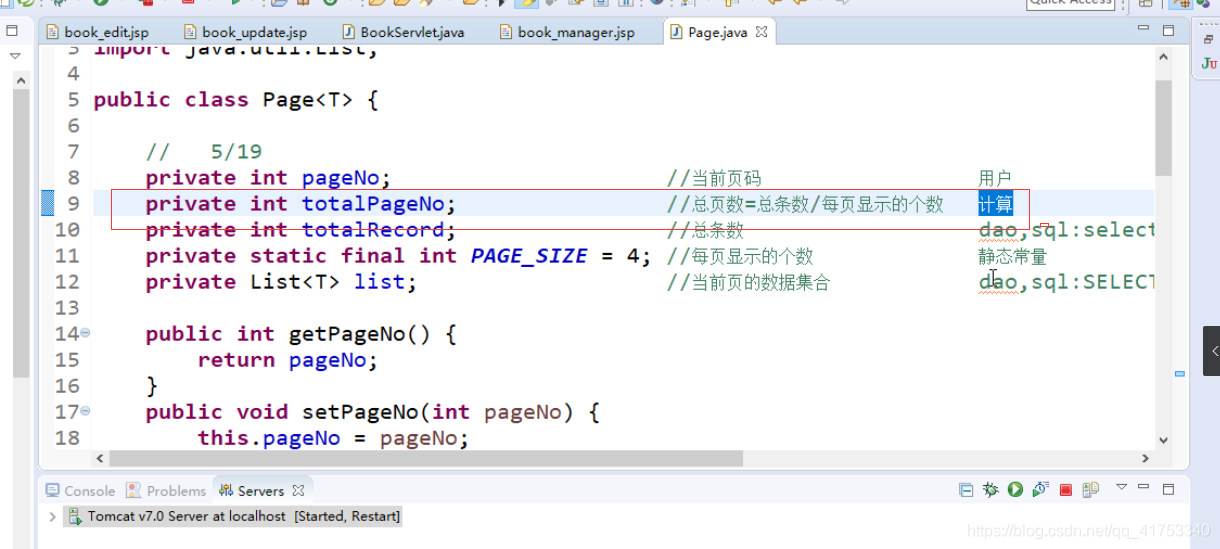Click the comment //当前页码 on line 8
The image size is (1220, 549).
(x=714, y=178)
